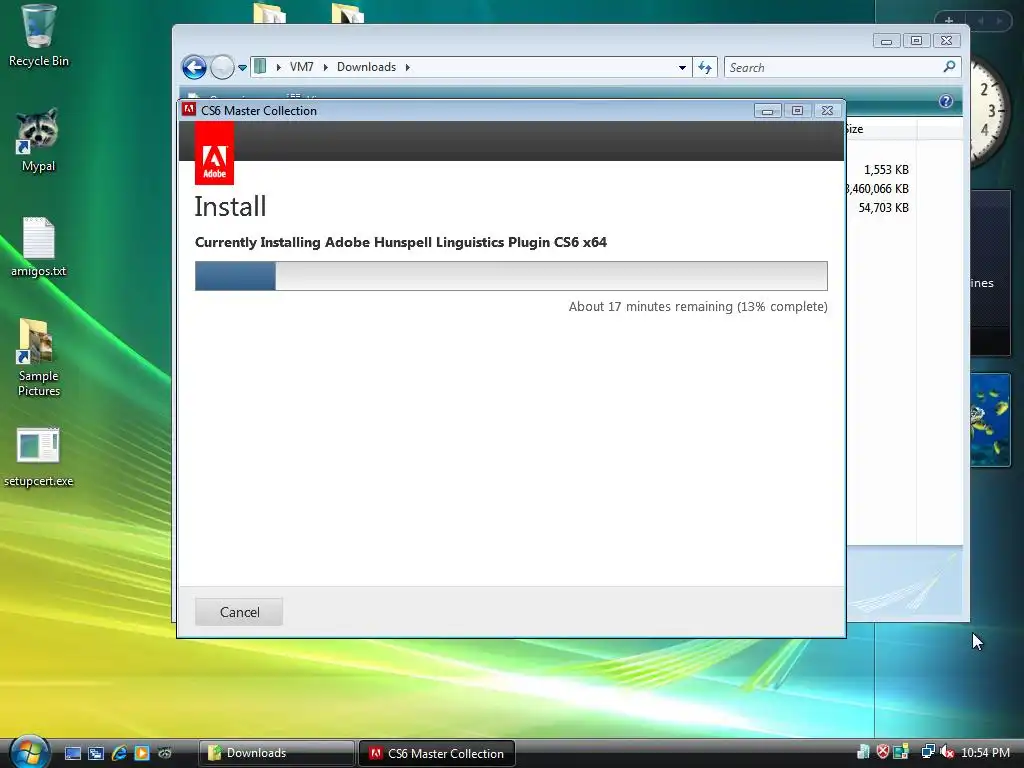This screenshot has width=1024, height=768.
Task: Click Switch between windows quick launch icon
Action: [96, 753]
